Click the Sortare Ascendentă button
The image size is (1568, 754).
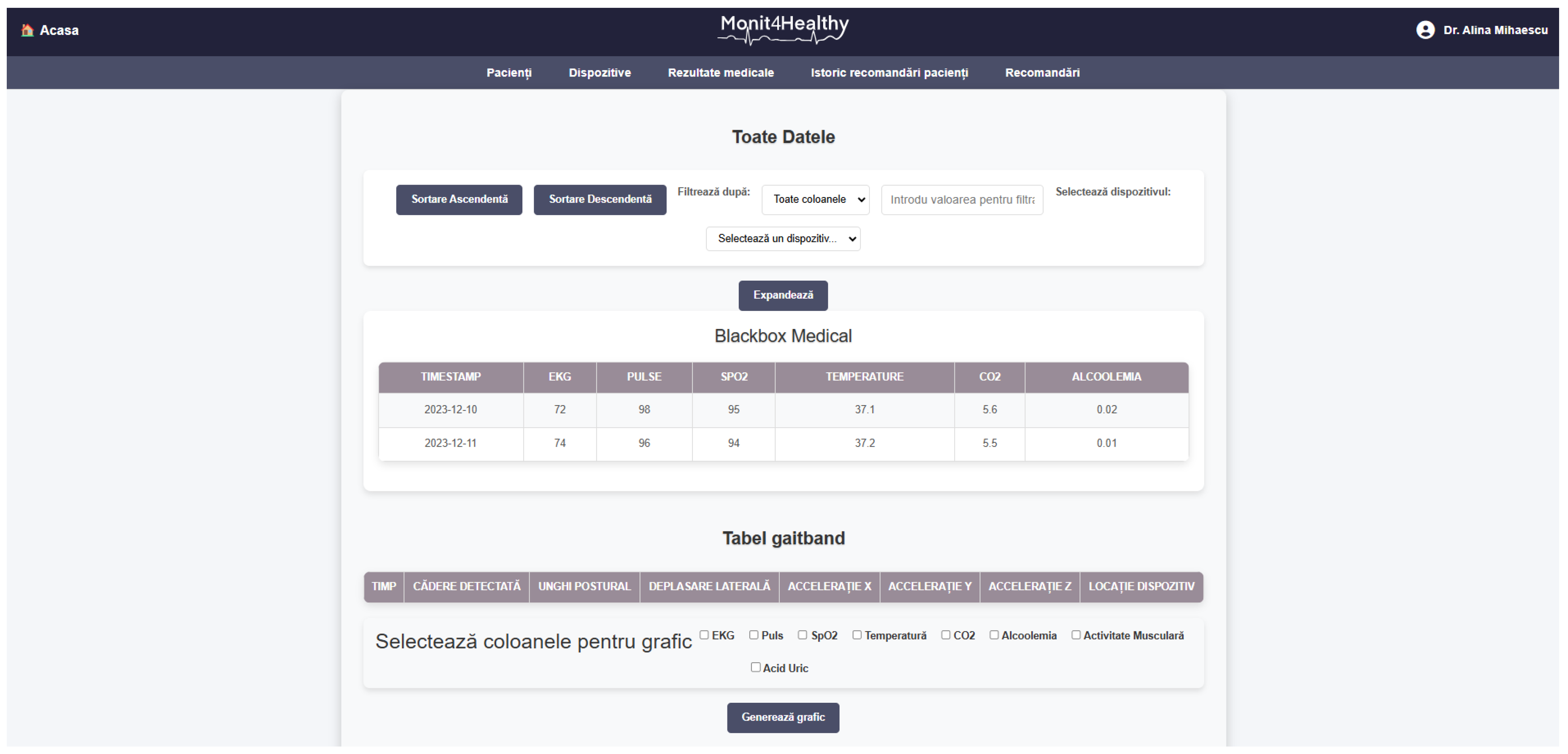click(x=459, y=200)
